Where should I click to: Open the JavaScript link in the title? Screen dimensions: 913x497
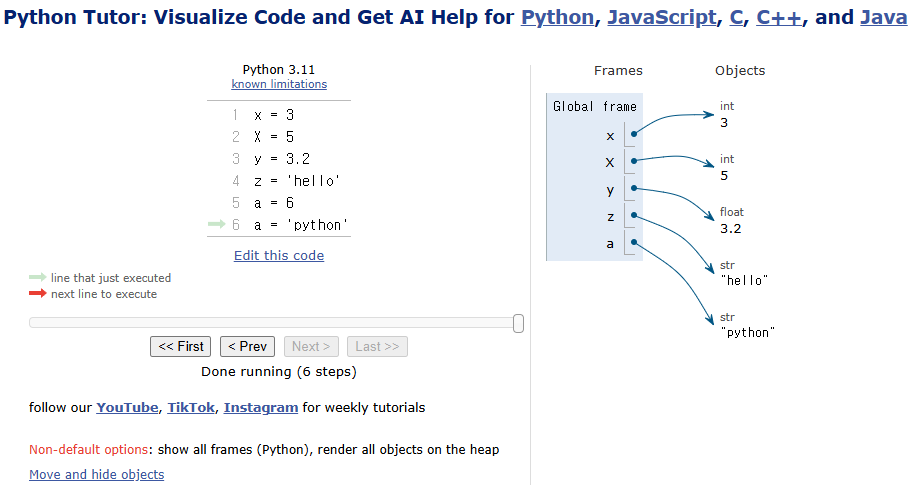pyautogui.click(x=662, y=17)
